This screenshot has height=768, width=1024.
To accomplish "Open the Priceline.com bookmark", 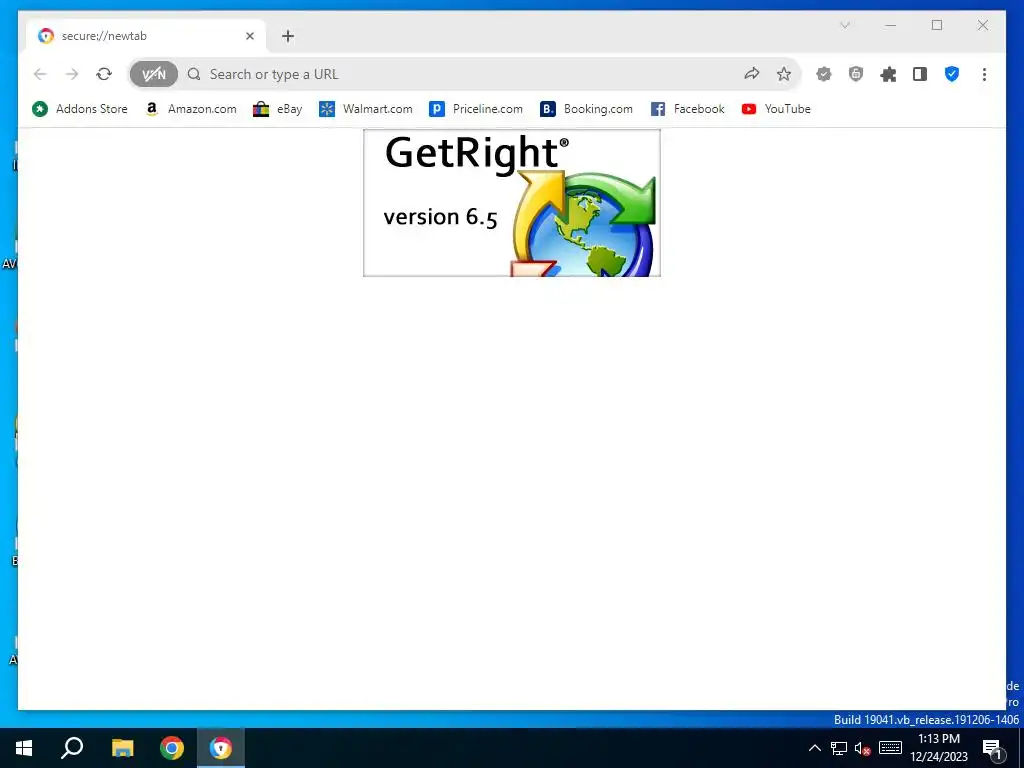I will pyautogui.click(x=475, y=109).
